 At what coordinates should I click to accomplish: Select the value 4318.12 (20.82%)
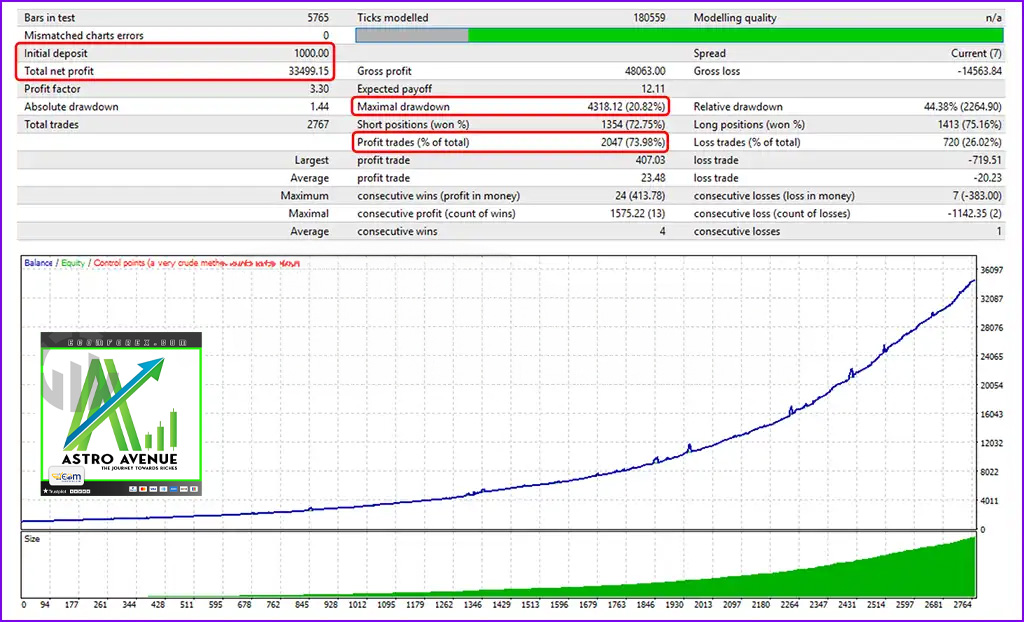[626, 106]
